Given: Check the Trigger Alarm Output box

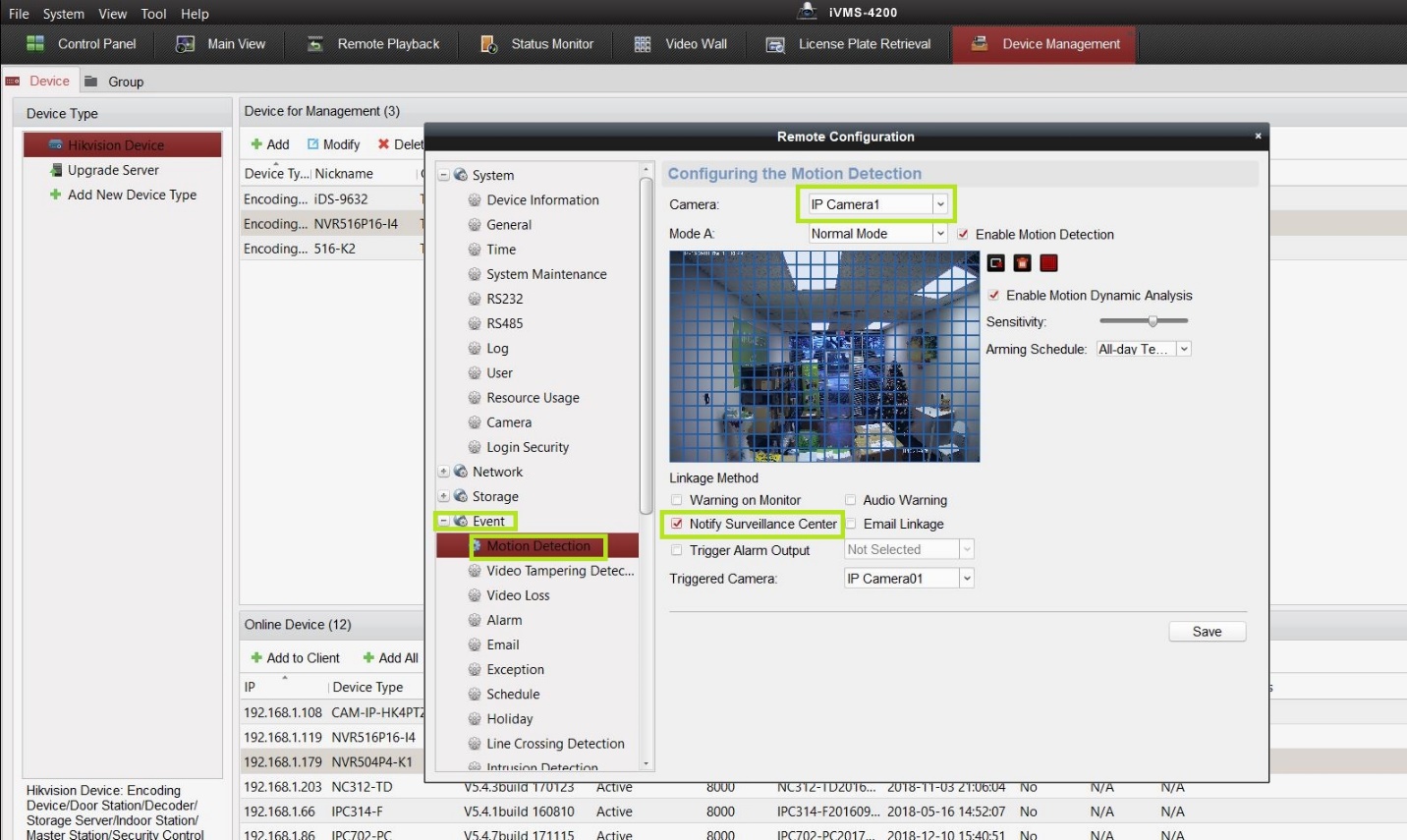Looking at the screenshot, I should point(677,550).
